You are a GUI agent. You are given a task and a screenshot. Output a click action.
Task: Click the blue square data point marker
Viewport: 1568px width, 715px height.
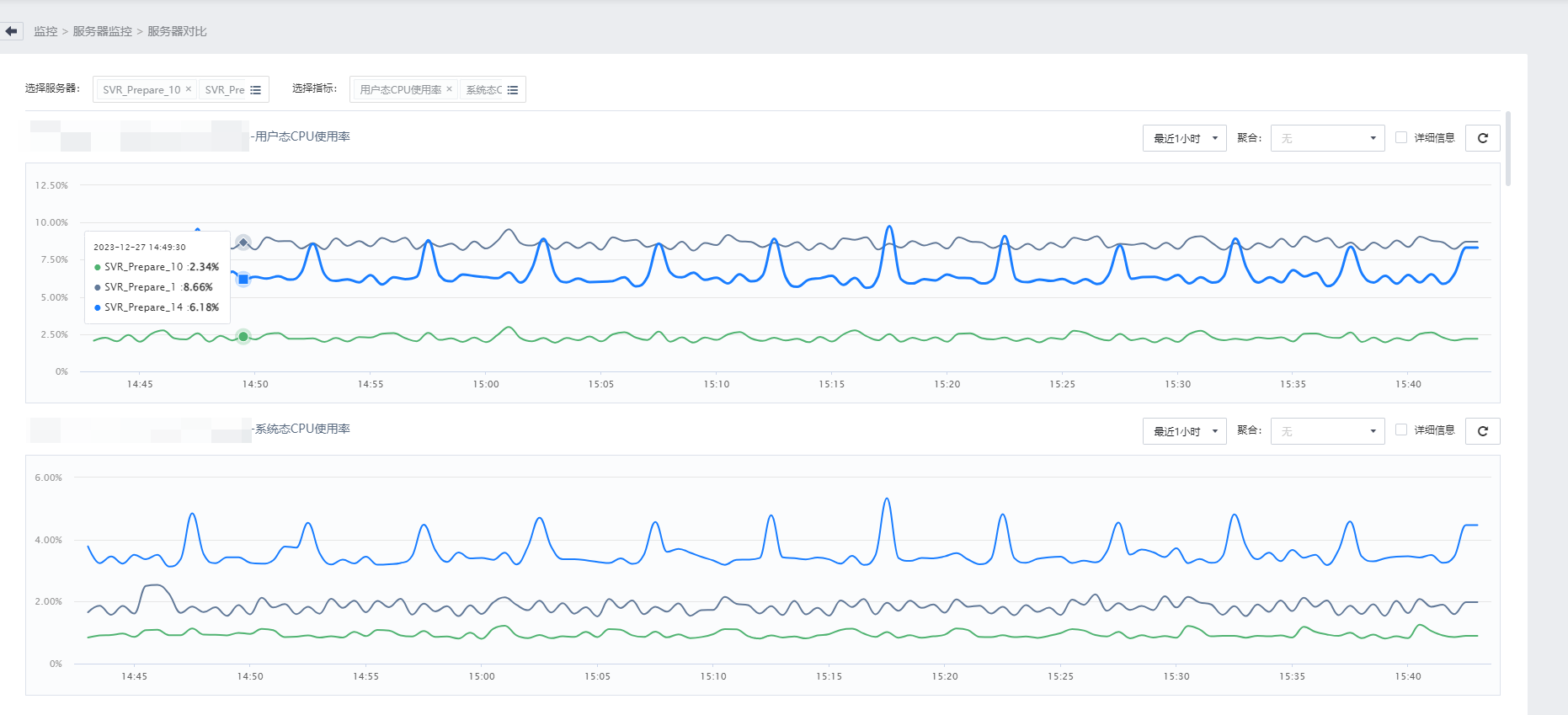[x=243, y=279]
